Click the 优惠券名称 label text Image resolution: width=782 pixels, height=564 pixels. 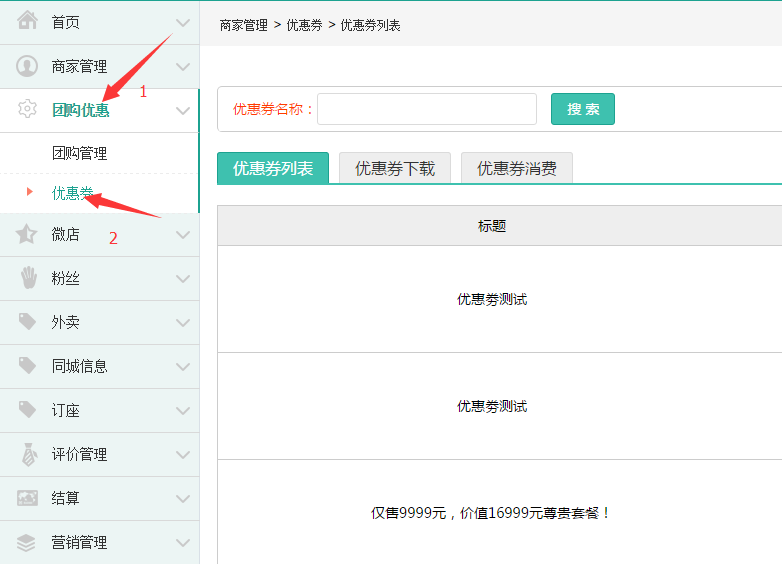(x=273, y=109)
